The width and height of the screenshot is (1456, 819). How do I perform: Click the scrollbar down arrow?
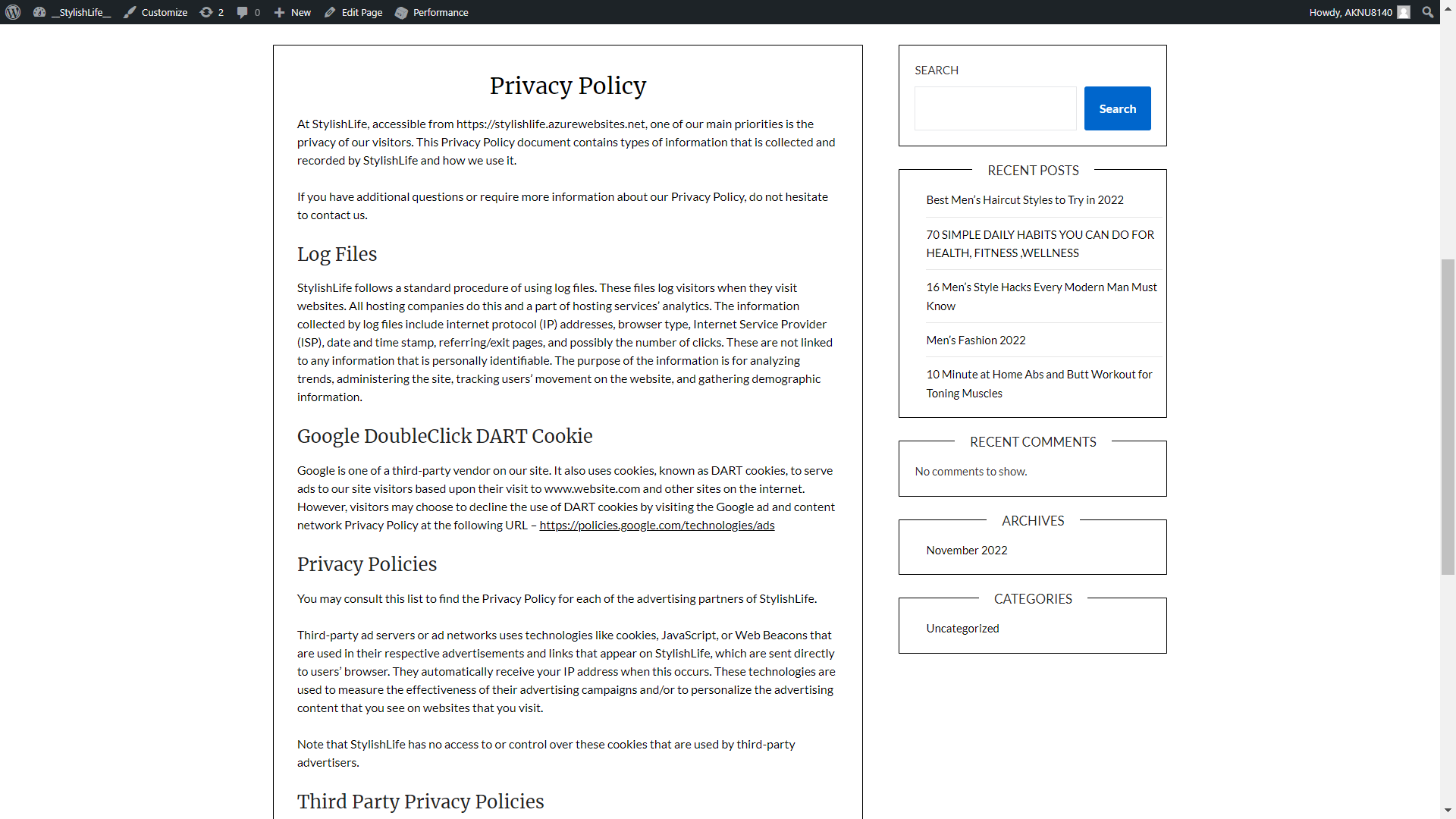(x=1448, y=811)
